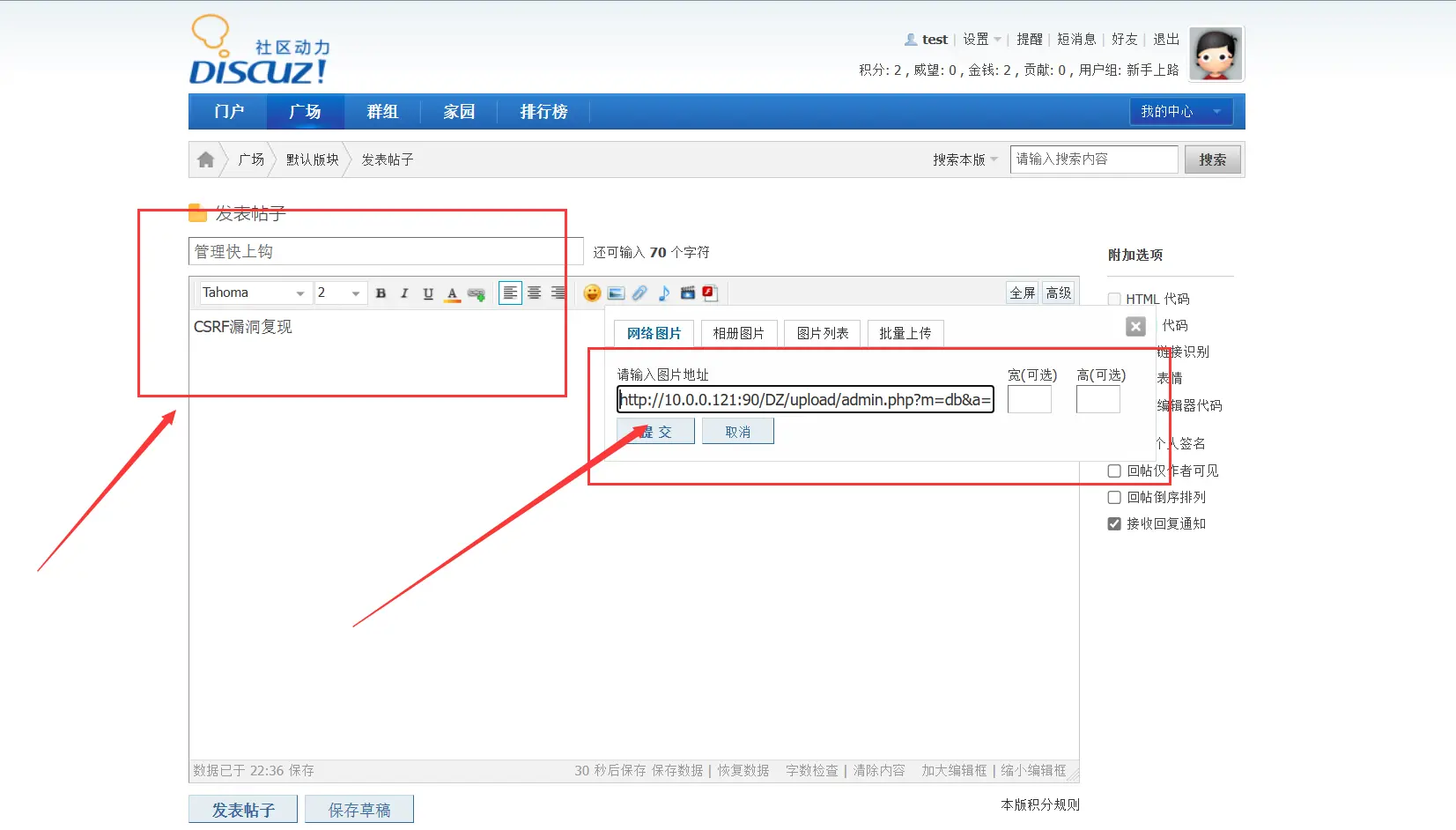The width and height of the screenshot is (1456, 830).
Task: Insert Flash with the red icon
Action: tap(710, 293)
